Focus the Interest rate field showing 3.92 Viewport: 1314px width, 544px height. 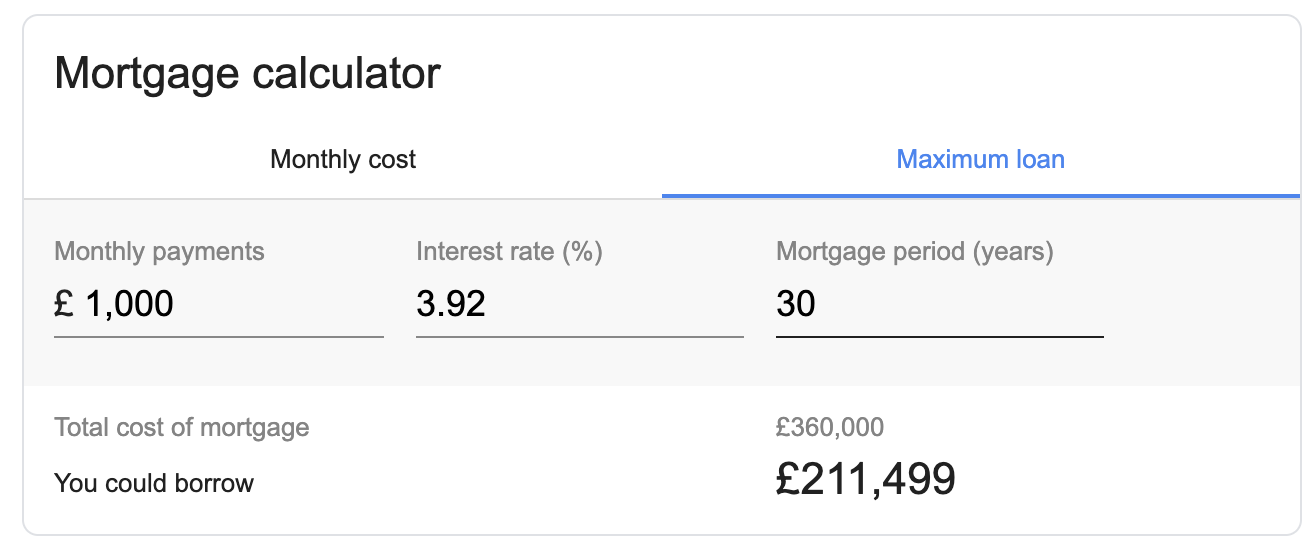click(x=578, y=303)
